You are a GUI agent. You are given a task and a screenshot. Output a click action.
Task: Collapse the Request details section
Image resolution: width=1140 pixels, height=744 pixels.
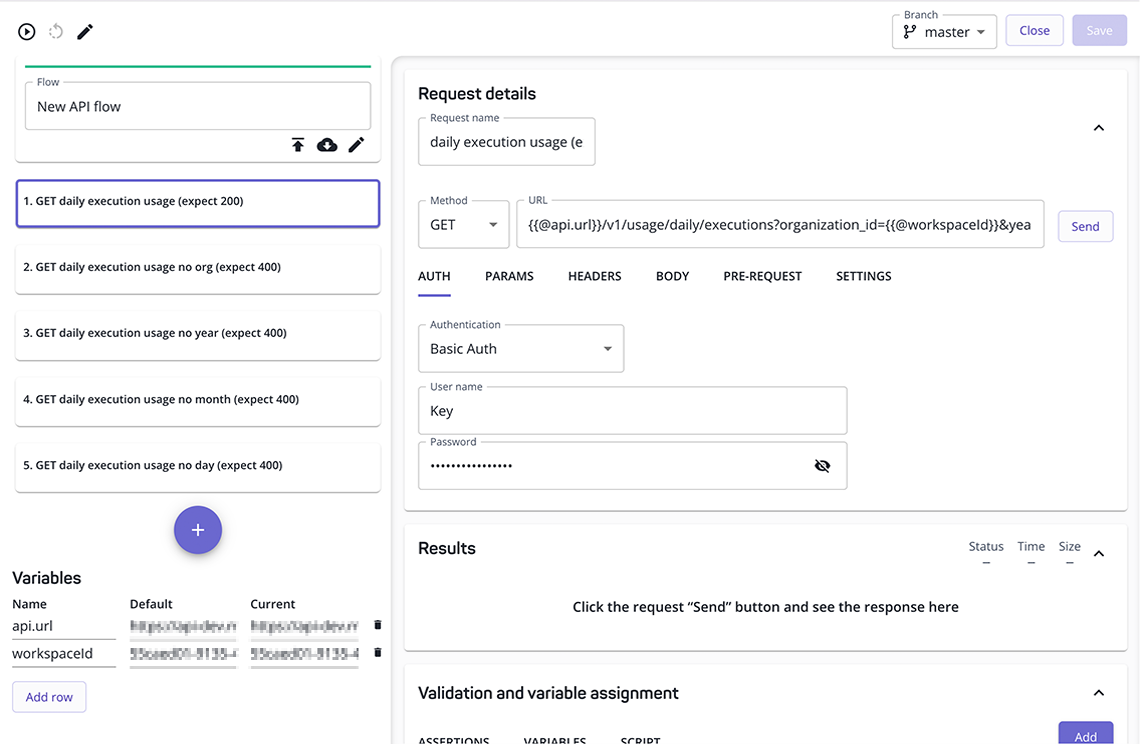click(1098, 128)
